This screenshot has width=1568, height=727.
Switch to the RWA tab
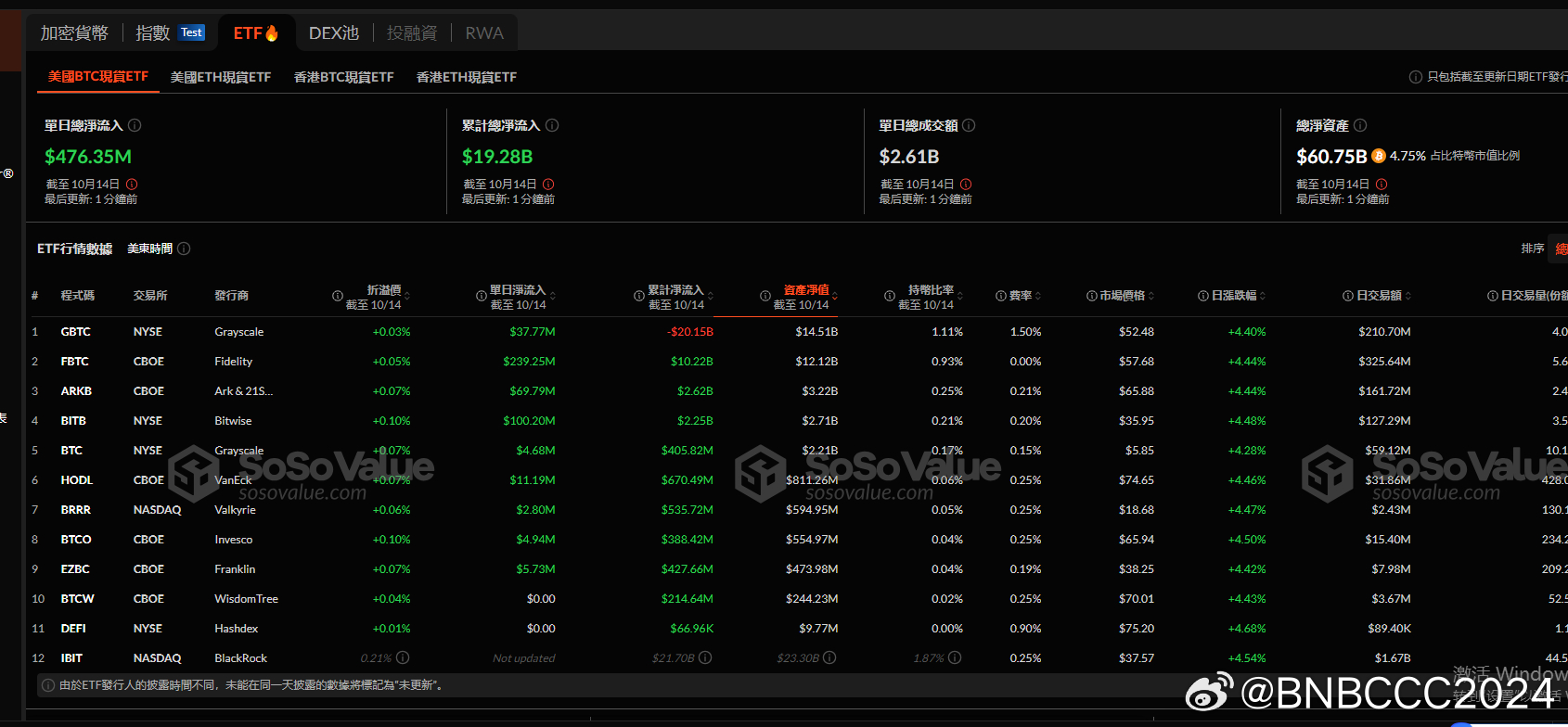(x=484, y=33)
